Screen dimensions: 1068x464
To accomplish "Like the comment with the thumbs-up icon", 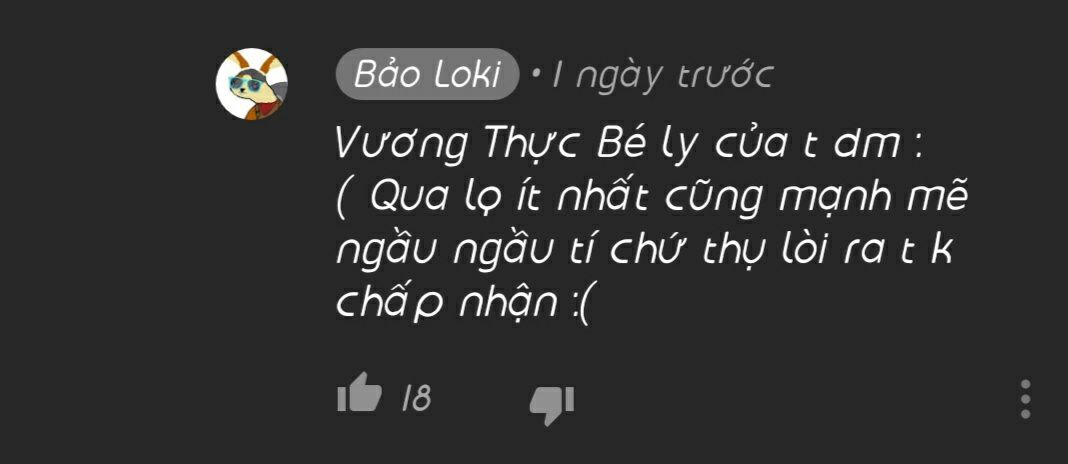I will (359, 393).
